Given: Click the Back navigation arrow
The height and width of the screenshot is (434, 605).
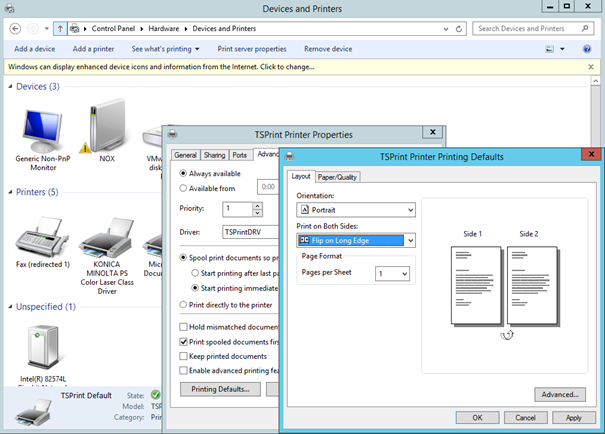Looking at the screenshot, I should [x=16, y=29].
